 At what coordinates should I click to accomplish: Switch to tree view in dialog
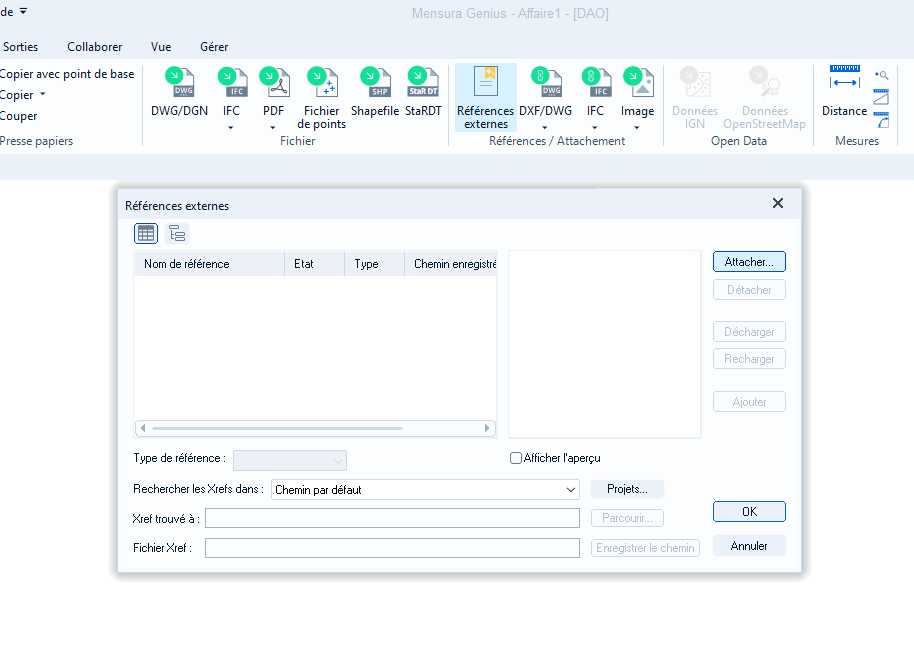click(x=177, y=234)
